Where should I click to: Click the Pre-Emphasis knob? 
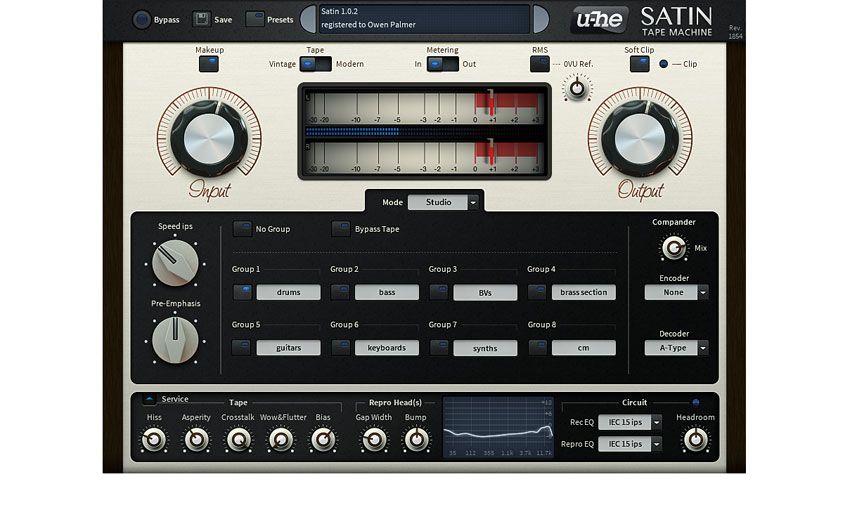click(x=175, y=340)
